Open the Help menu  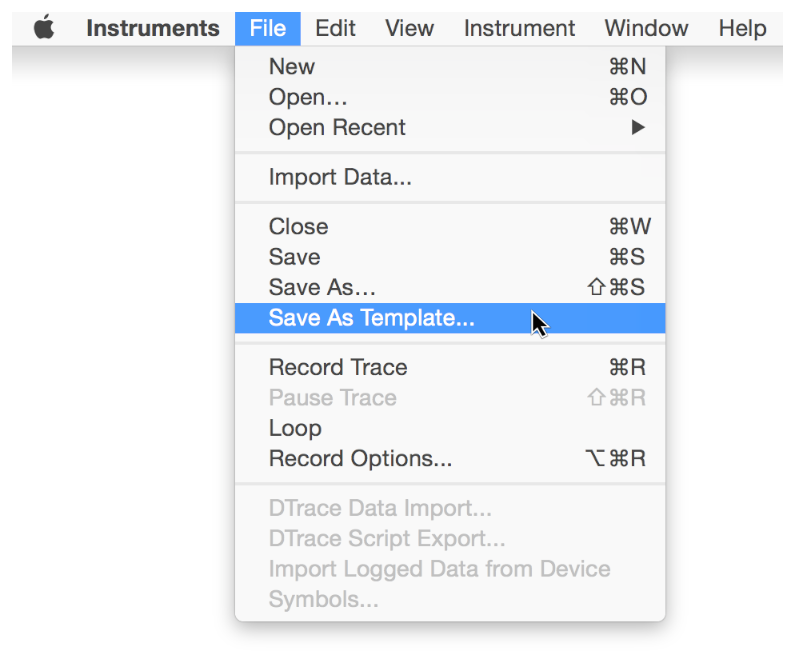pos(742,28)
